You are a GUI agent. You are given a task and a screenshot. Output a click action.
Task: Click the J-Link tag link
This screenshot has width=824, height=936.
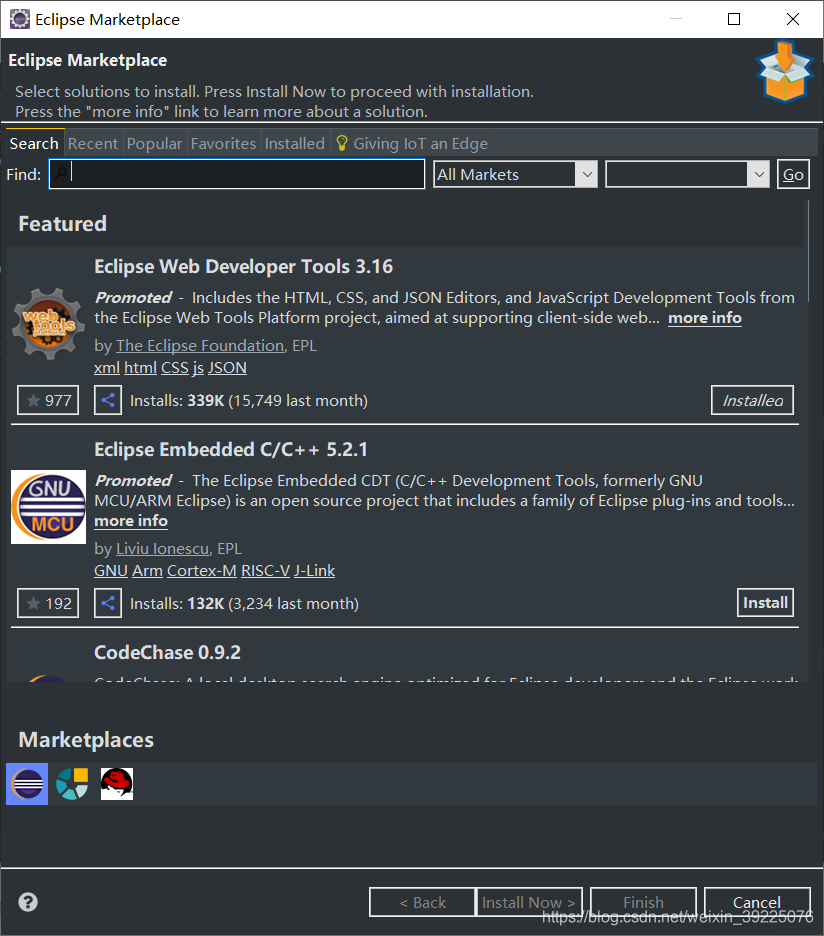pyautogui.click(x=315, y=571)
